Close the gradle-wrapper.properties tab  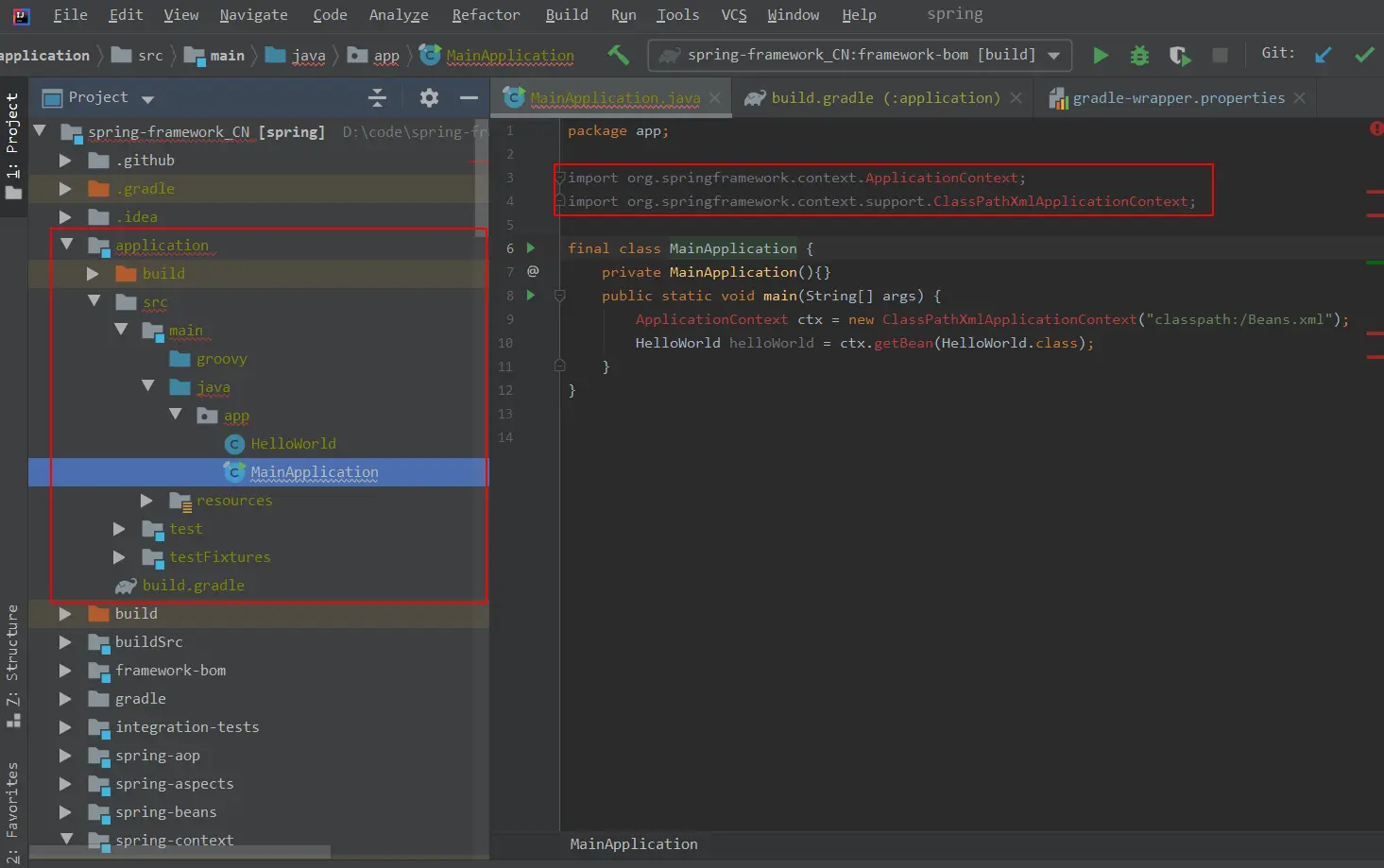tap(1300, 98)
